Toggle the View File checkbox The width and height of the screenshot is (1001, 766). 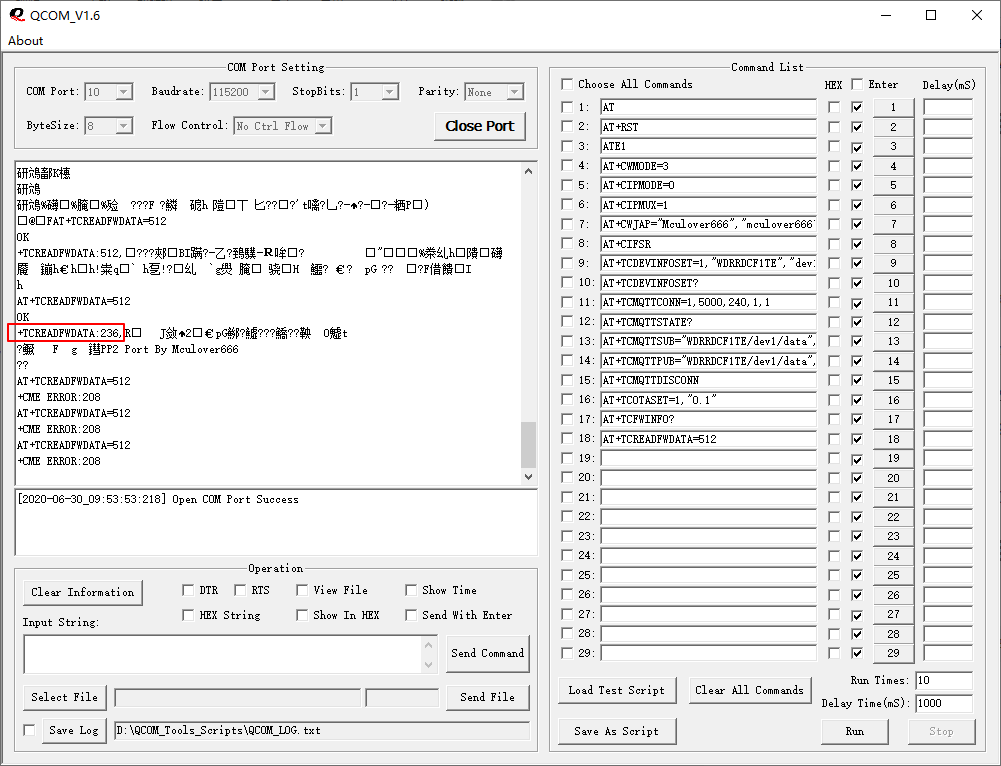(302, 590)
